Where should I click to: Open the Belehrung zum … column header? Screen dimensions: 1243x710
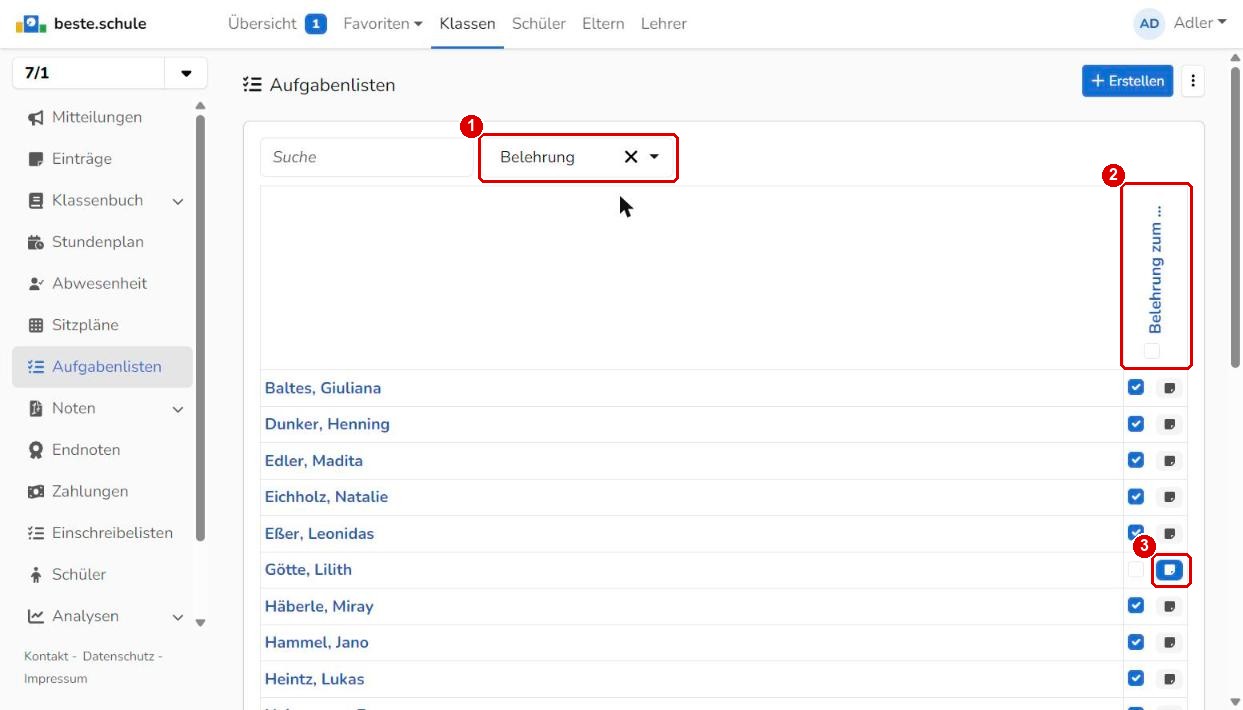pyautogui.click(x=1155, y=270)
